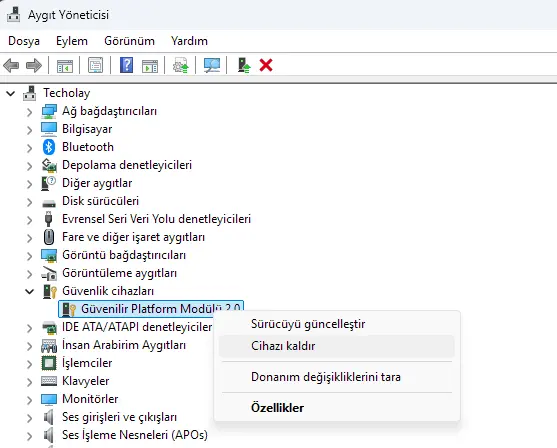
Task: Click the show/hide action pane toolbar icon
Action: tap(150, 66)
